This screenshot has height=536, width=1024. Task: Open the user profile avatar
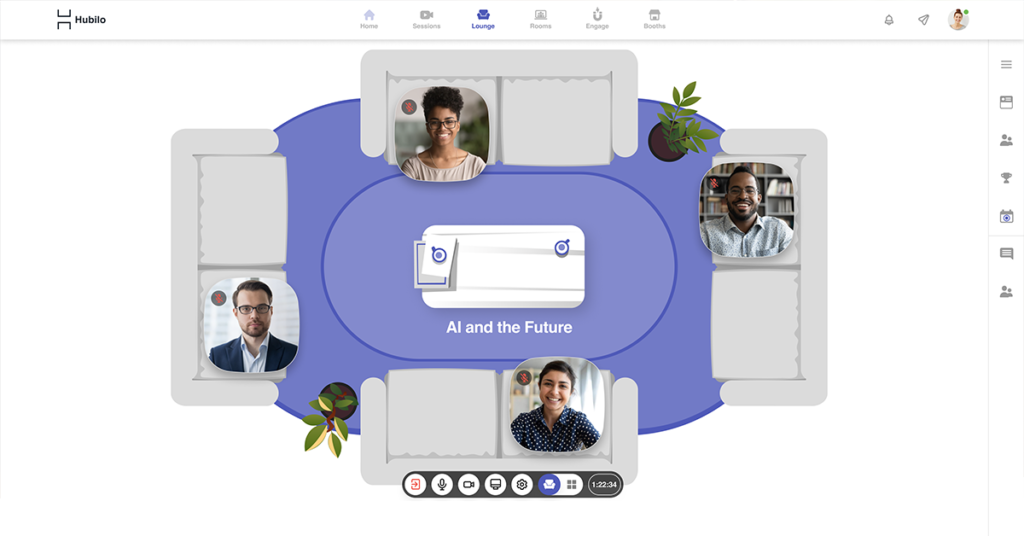(x=958, y=20)
